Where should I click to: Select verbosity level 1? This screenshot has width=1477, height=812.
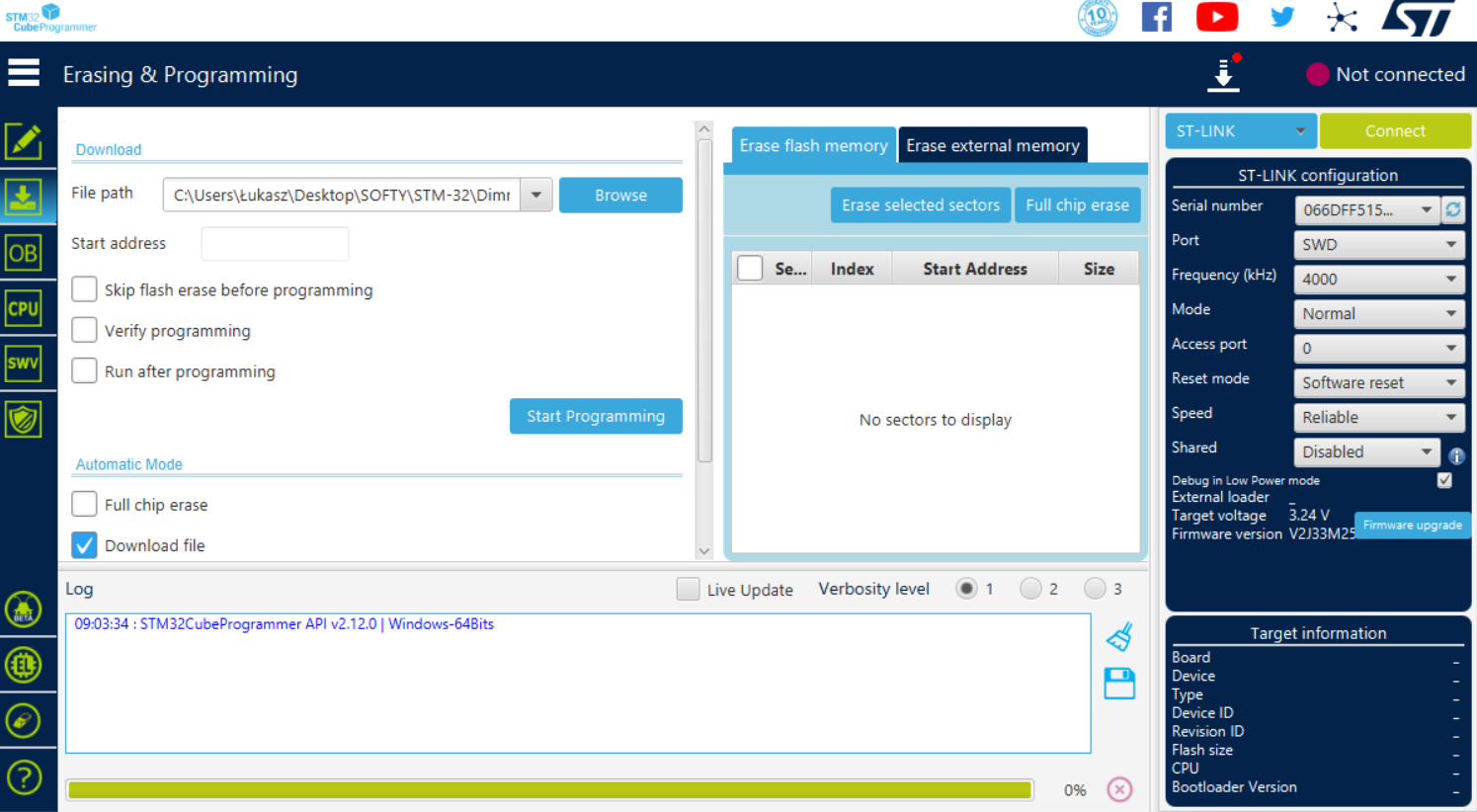tap(966, 589)
